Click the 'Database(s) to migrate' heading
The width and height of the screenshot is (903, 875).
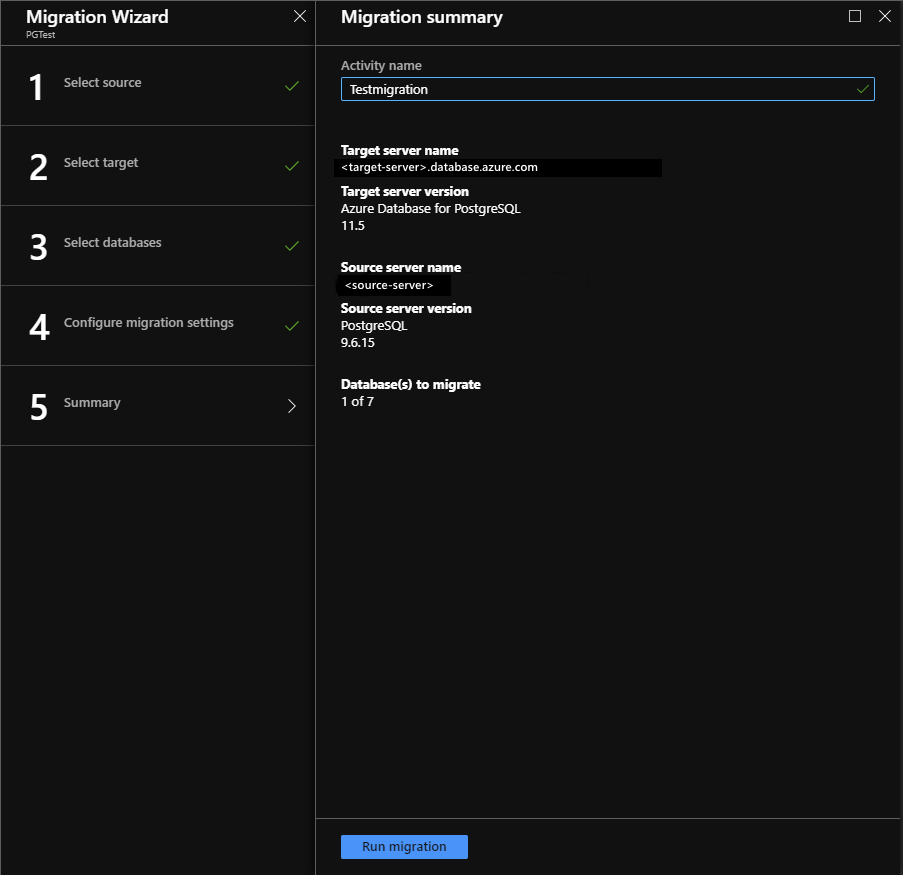pos(411,384)
